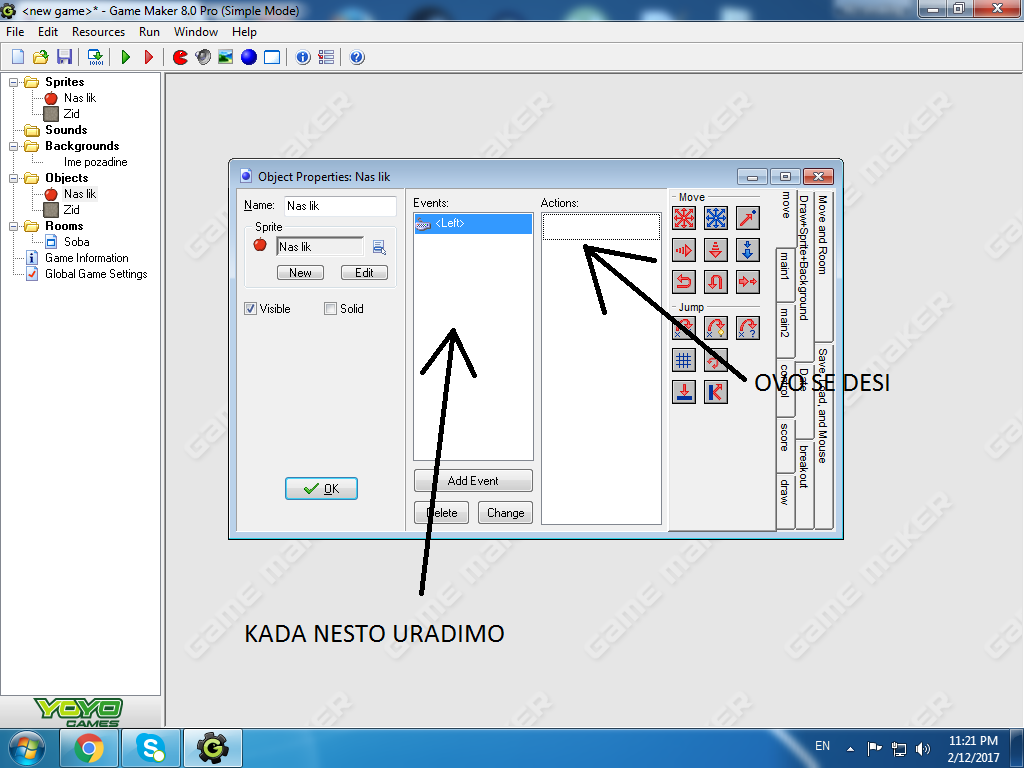
Task: Open an existing game file
Action: 40,57
